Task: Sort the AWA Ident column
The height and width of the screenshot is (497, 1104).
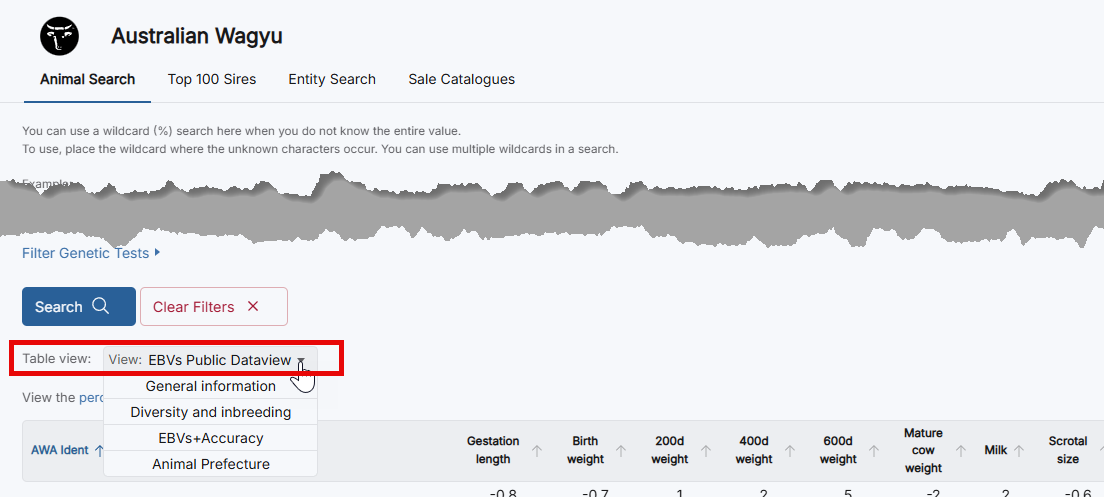Action: coord(98,451)
